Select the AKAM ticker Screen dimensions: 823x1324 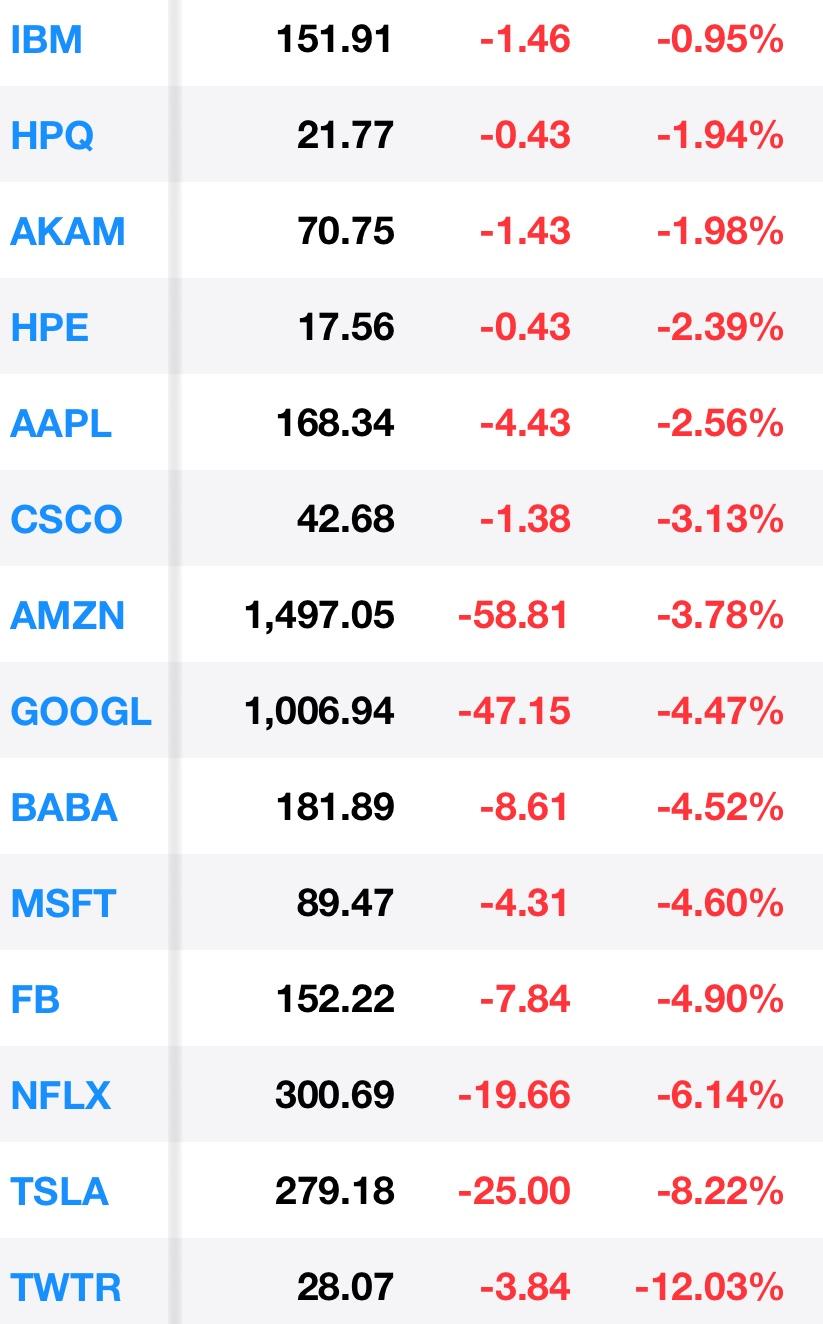[x=67, y=232]
